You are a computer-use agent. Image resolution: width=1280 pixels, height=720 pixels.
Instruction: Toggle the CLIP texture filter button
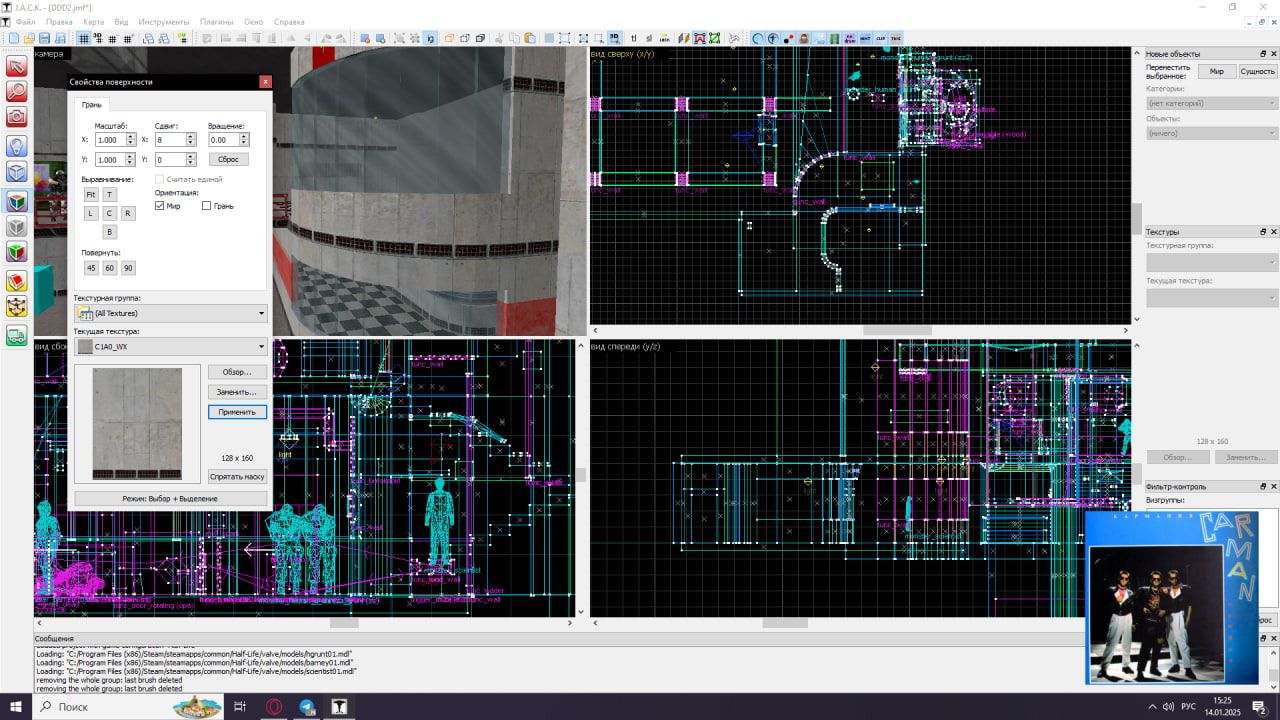(x=881, y=39)
